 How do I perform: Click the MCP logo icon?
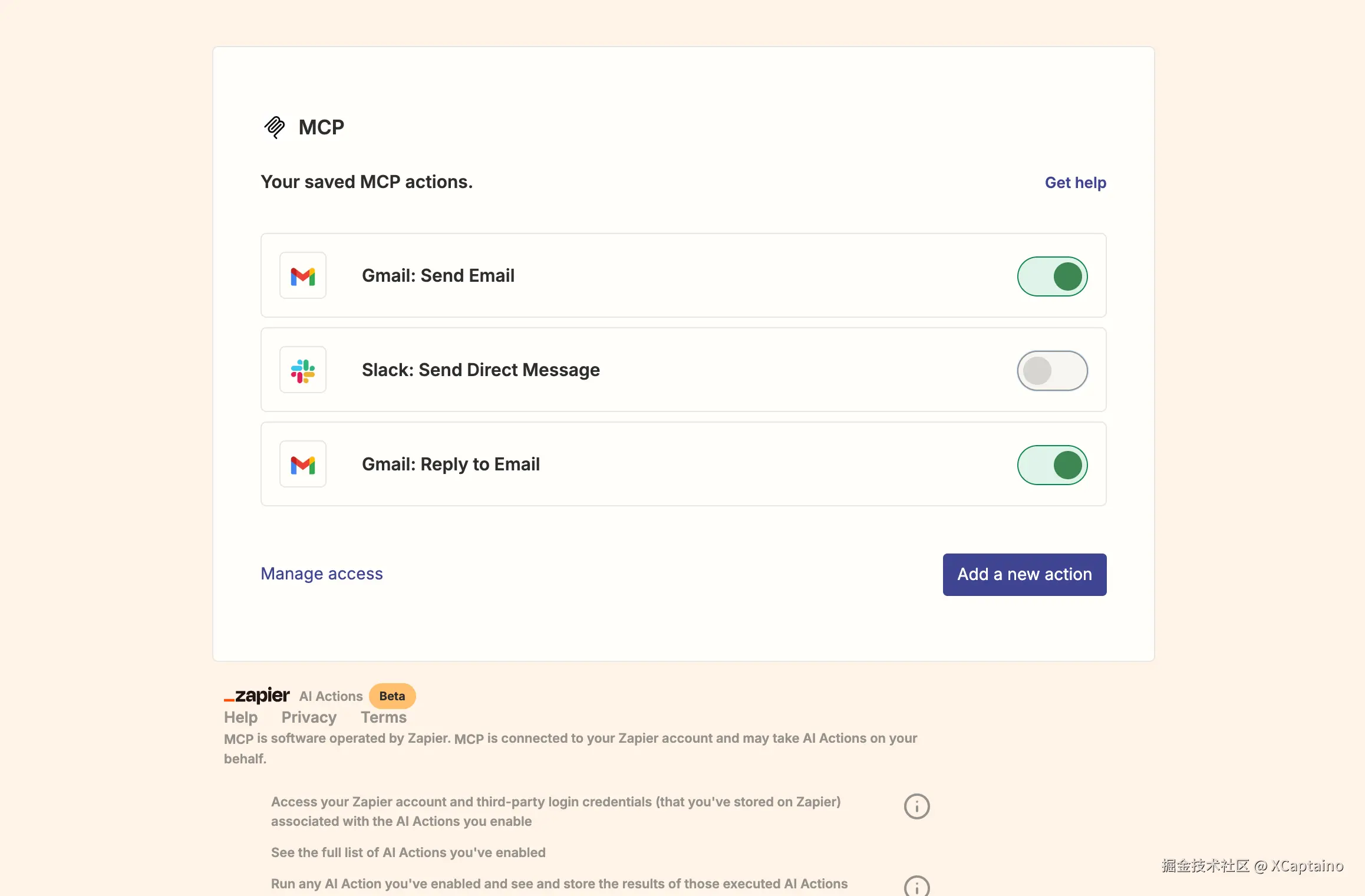point(275,127)
